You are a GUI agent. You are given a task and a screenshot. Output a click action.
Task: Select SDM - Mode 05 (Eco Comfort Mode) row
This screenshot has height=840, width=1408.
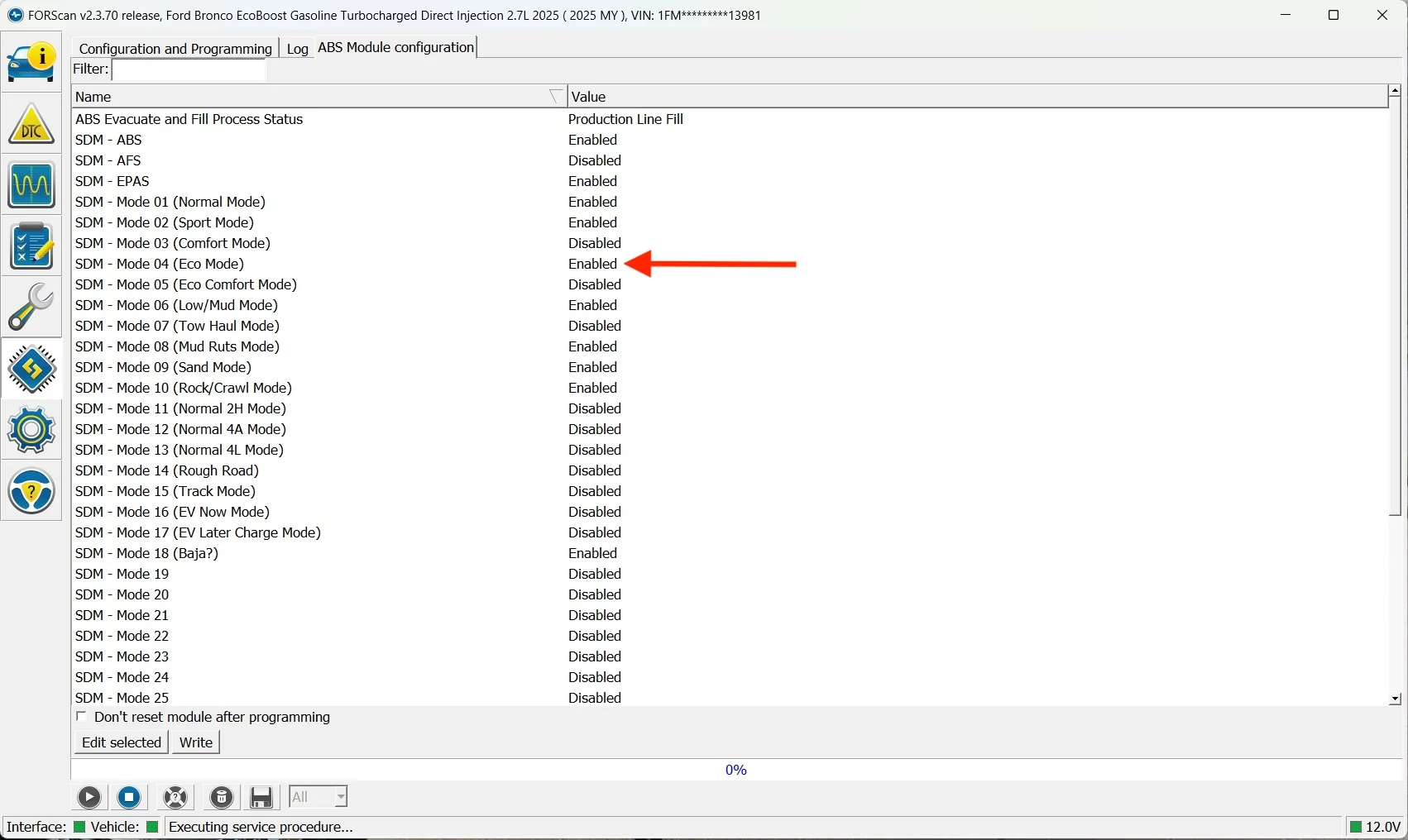click(x=730, y=284)
